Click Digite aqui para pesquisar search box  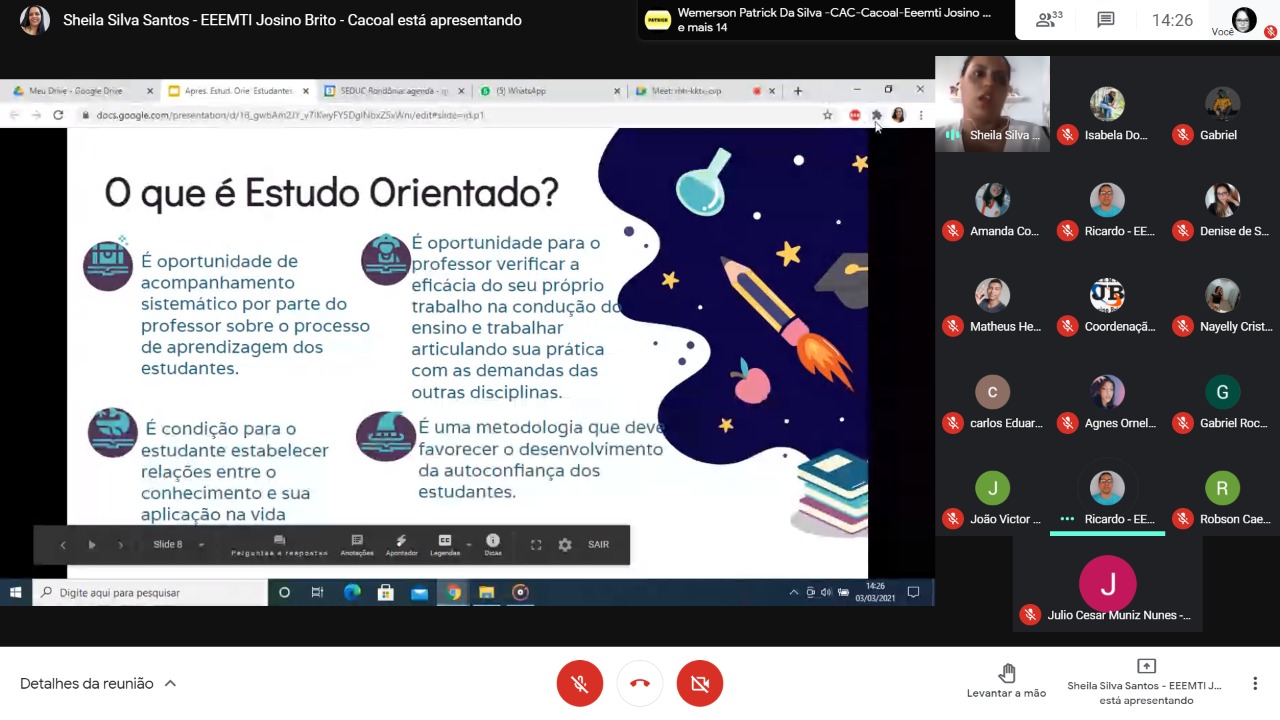click(x=150, y=593)
